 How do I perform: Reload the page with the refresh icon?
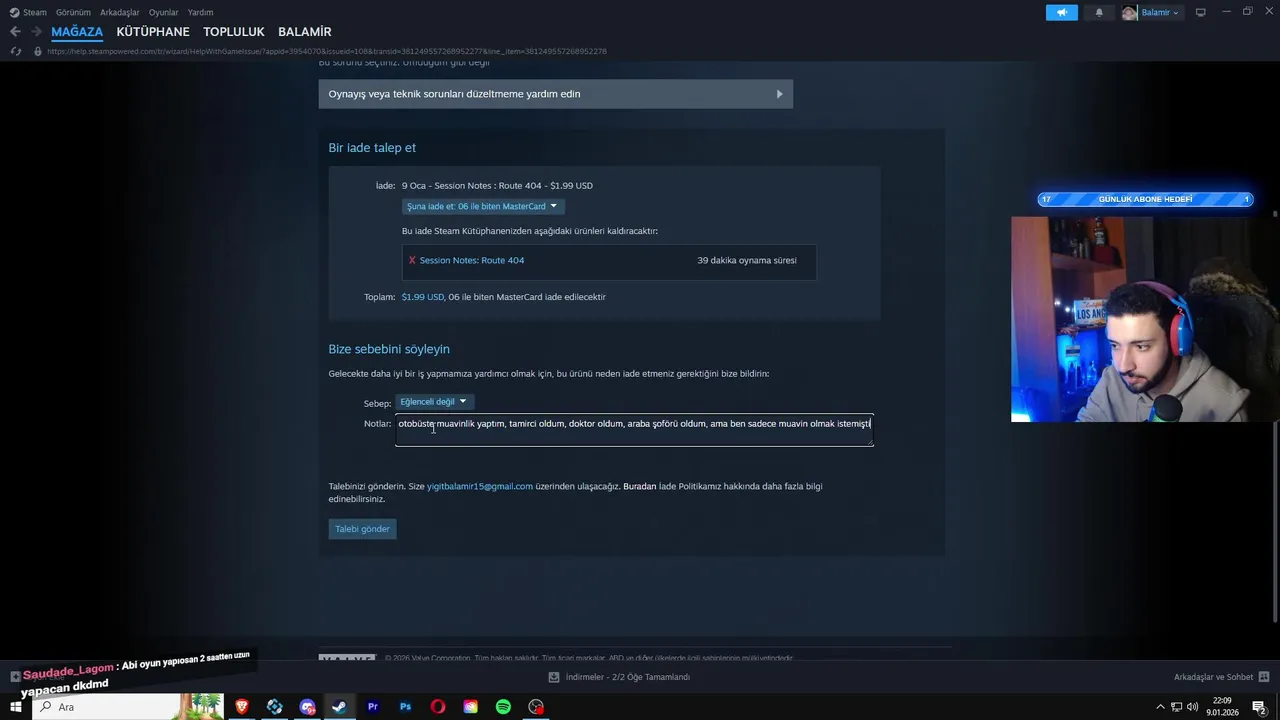(x=15, y=51)
